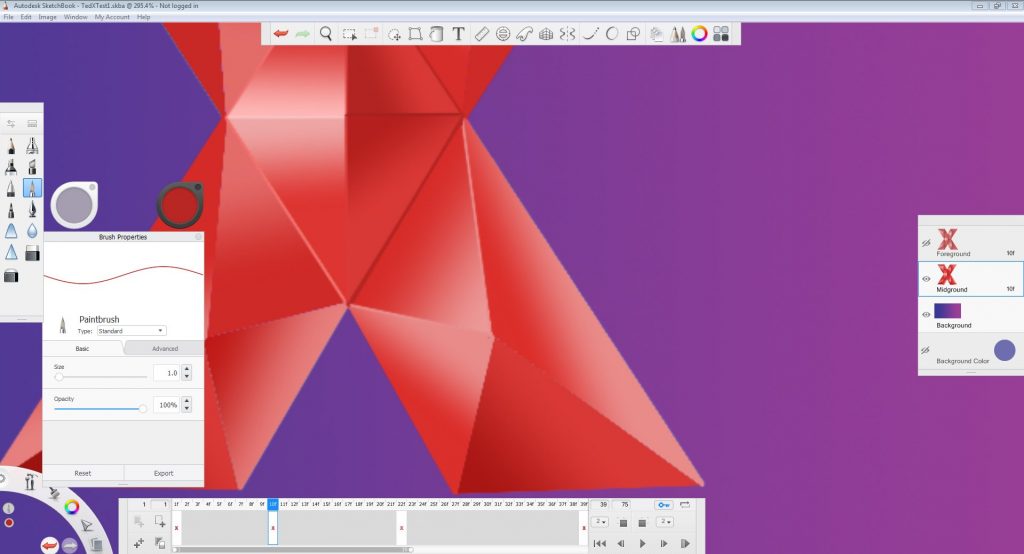Viewport: 1024px width, 554px height.
Task: Open the UI toggle grid icon
Action: pos(721,34)
